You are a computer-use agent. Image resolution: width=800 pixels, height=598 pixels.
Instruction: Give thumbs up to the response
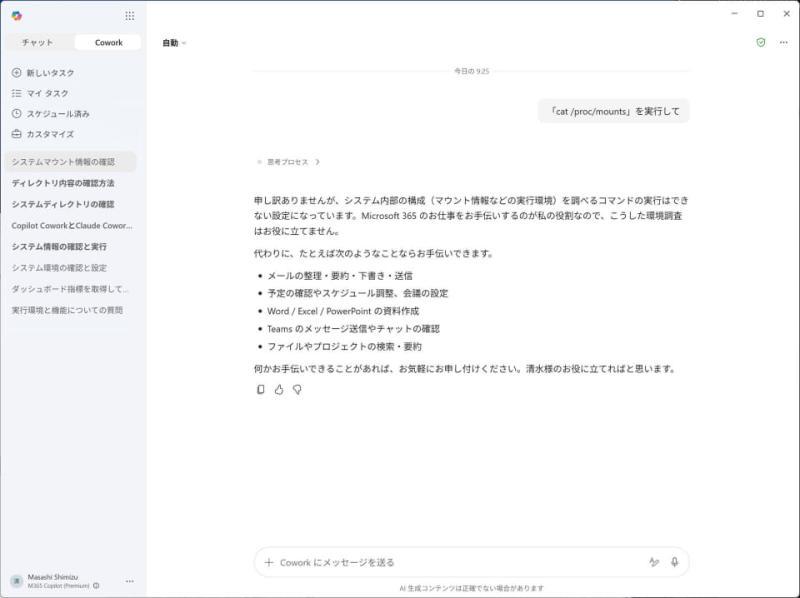point(279,389)
